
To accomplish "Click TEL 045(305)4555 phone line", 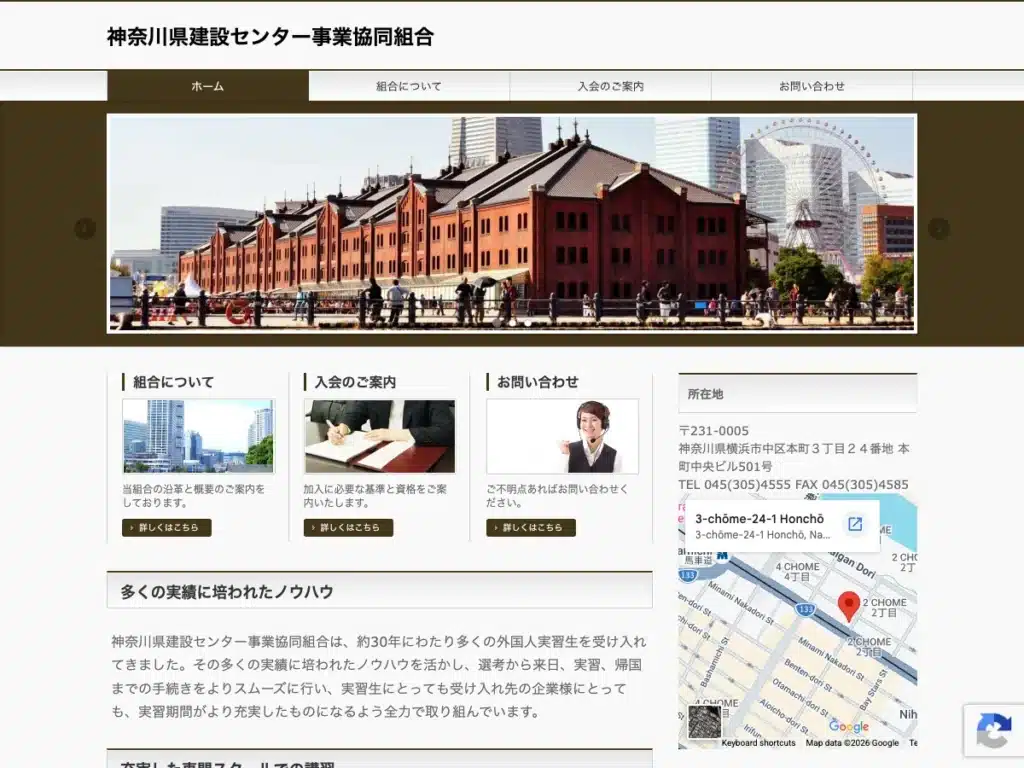I will pyautogui.click(x=793, y=485).
